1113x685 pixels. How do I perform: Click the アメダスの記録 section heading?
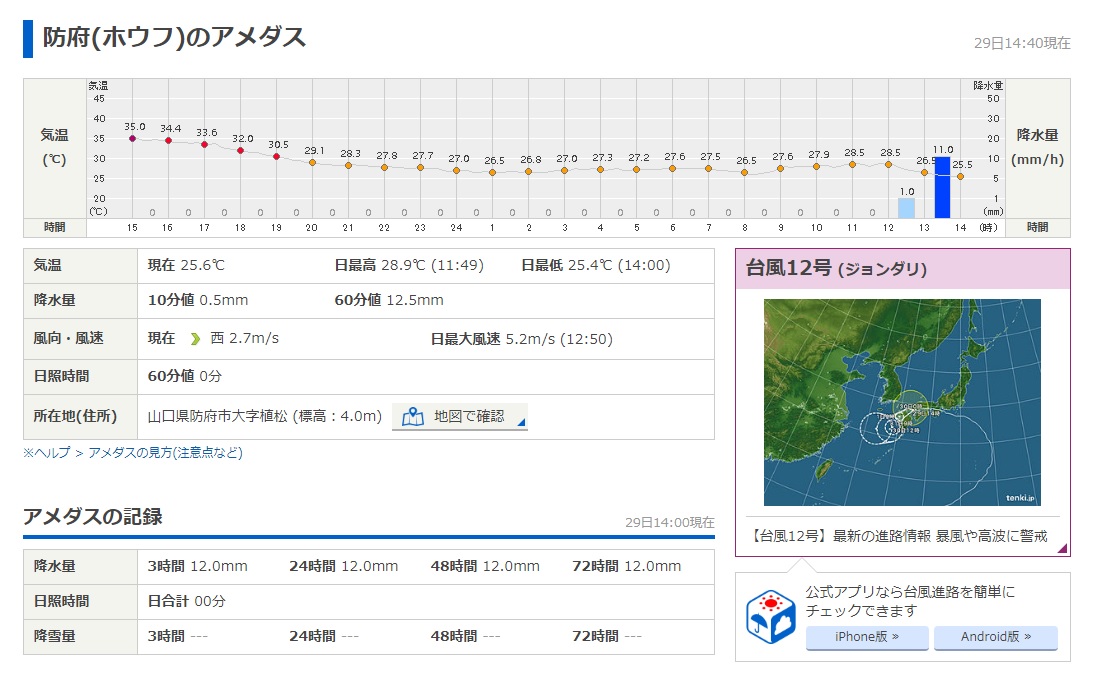coord(93,516)
